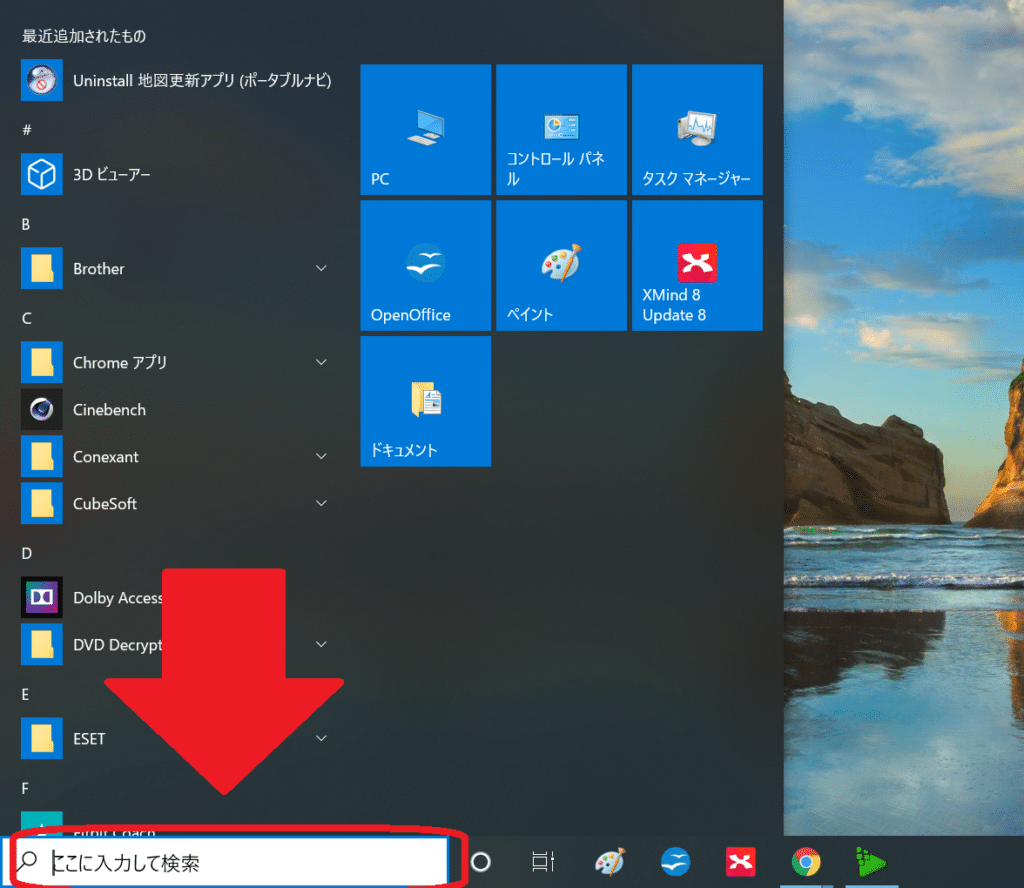Click the 最近追加されたもの header
The image size is (1024, 888).
click(x=84, y=36)
